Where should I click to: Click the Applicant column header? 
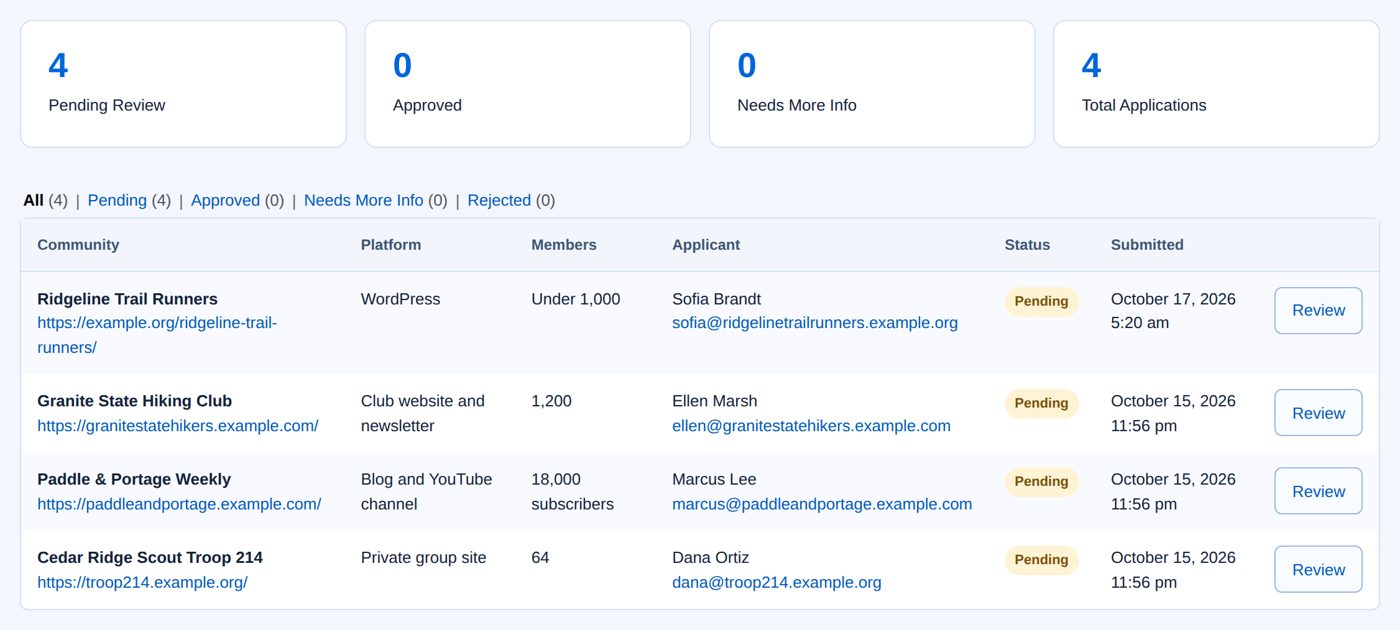pyautogui.click(x=706, y=245)
